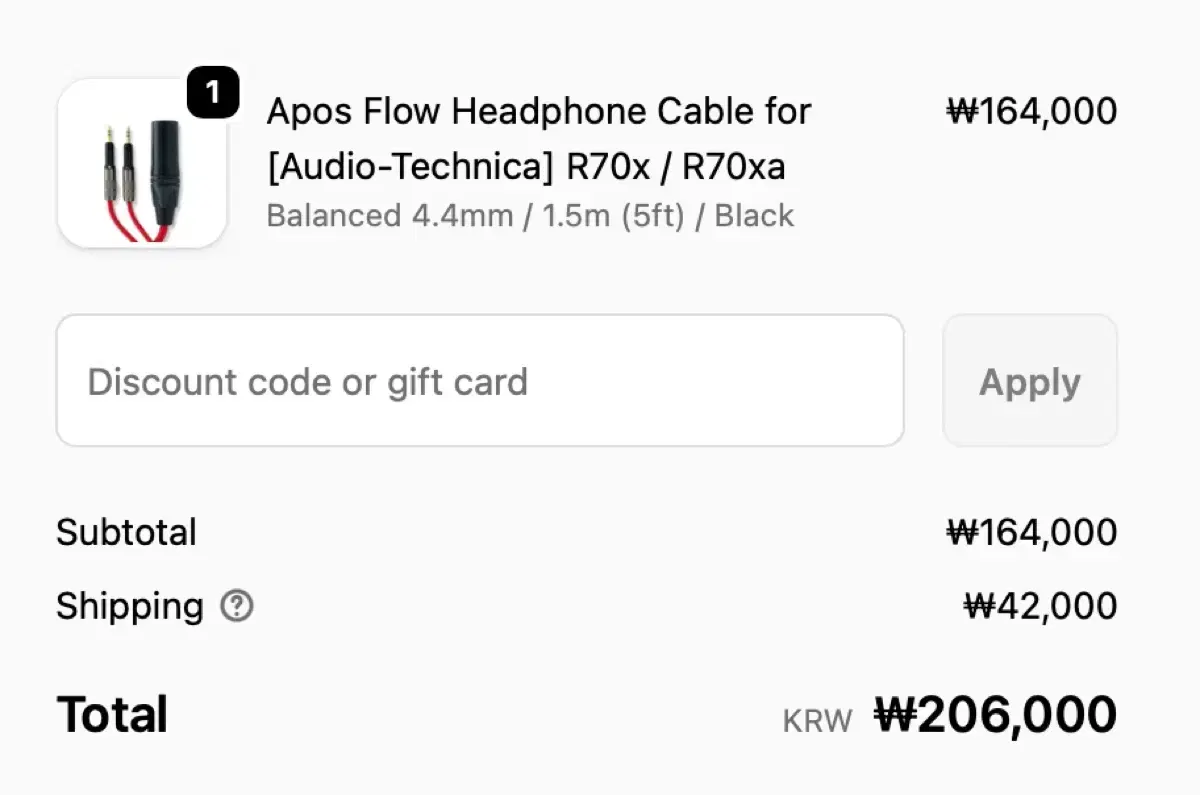The height and width of the screenshot is (795, 1200).
Task: Click the ₩164,000 price beside the product title
Action: tap(1031, 111)
